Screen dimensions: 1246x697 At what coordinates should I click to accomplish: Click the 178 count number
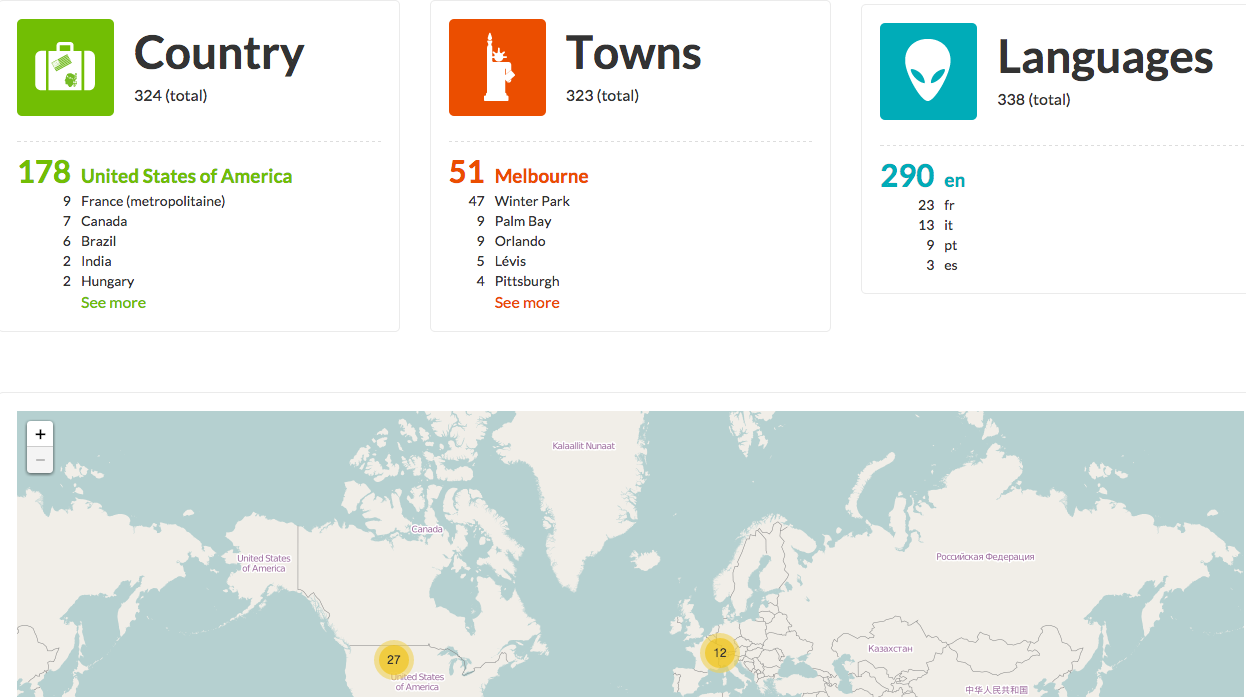click(x=44, y=173)
